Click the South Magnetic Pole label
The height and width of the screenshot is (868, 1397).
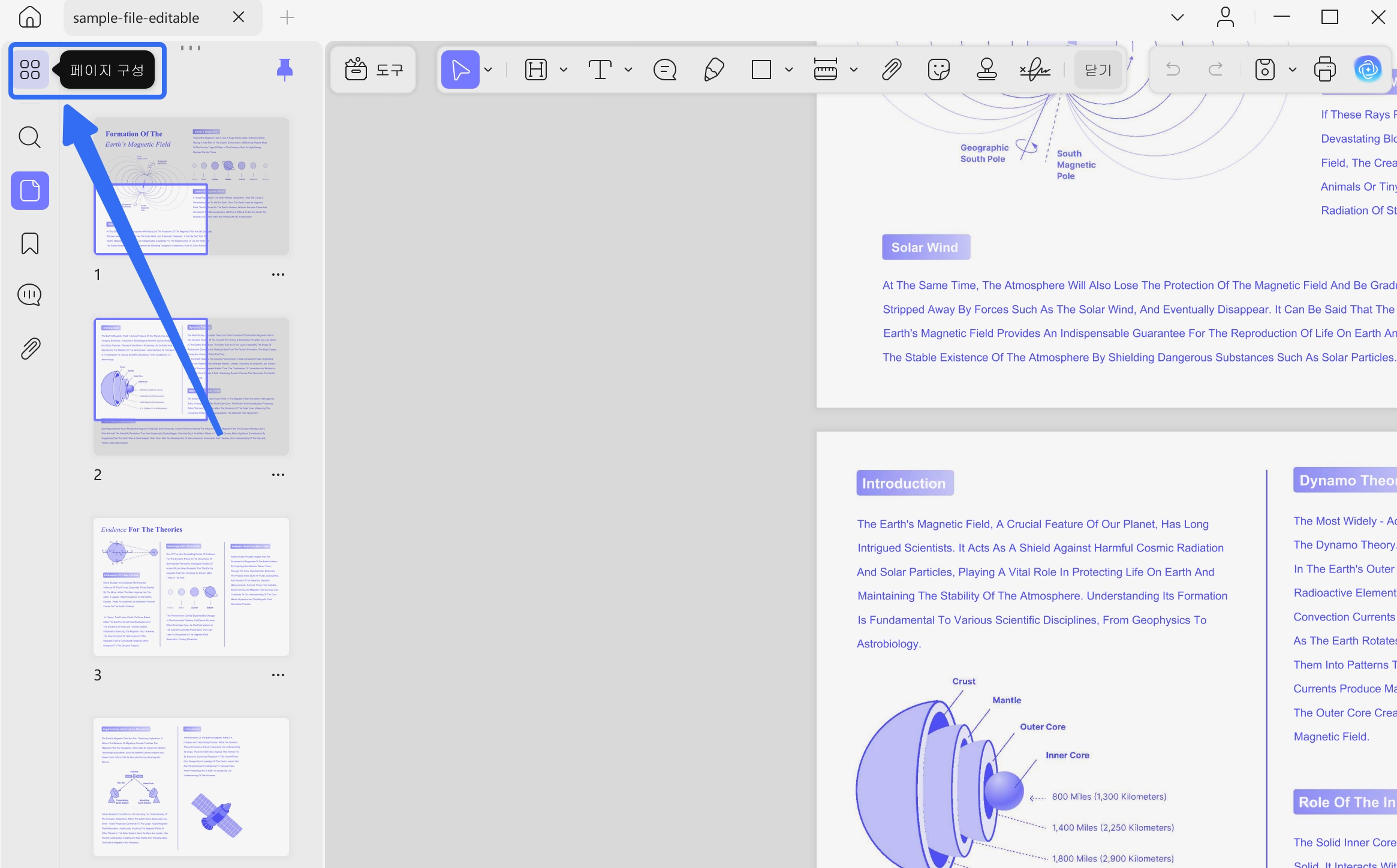1076,165
